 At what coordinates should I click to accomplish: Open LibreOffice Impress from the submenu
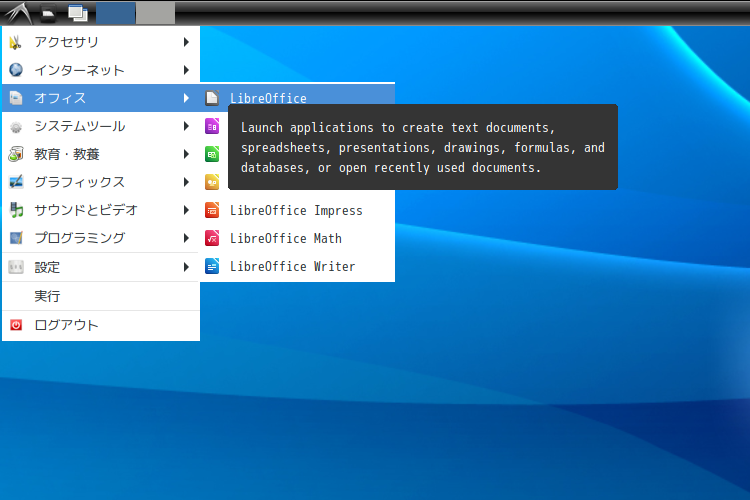coord(298,210)
